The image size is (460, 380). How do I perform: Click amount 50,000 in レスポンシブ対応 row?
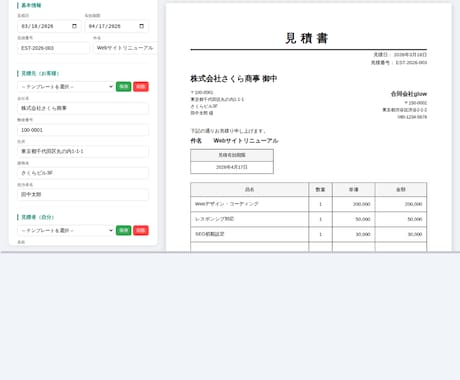coord(415,219)
